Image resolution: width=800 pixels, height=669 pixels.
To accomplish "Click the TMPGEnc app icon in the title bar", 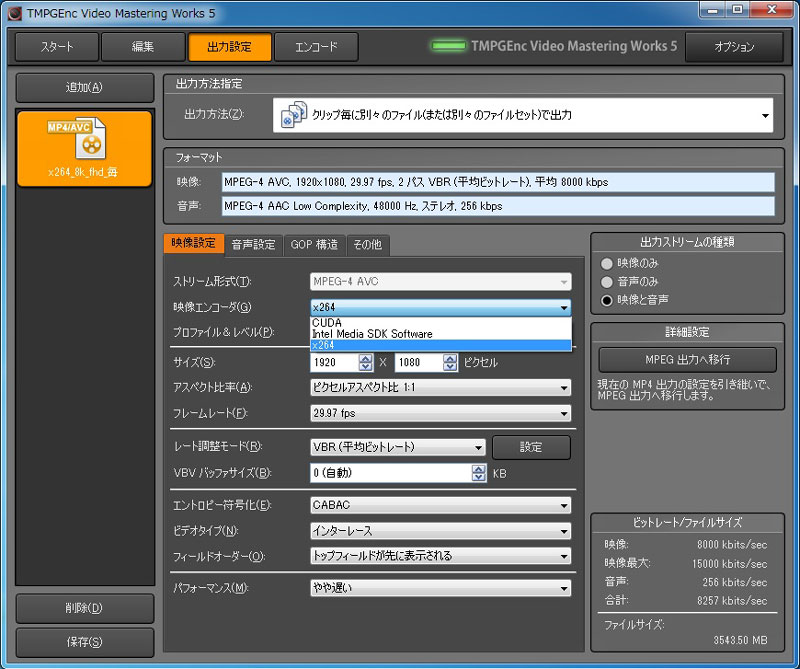I will click(11, 13).
